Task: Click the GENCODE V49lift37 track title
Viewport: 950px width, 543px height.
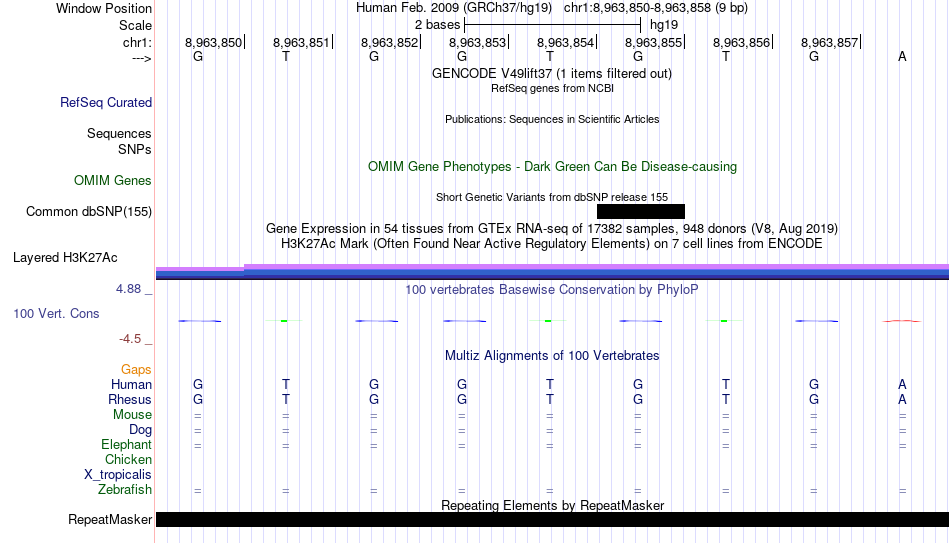Action: coord(551,73)
